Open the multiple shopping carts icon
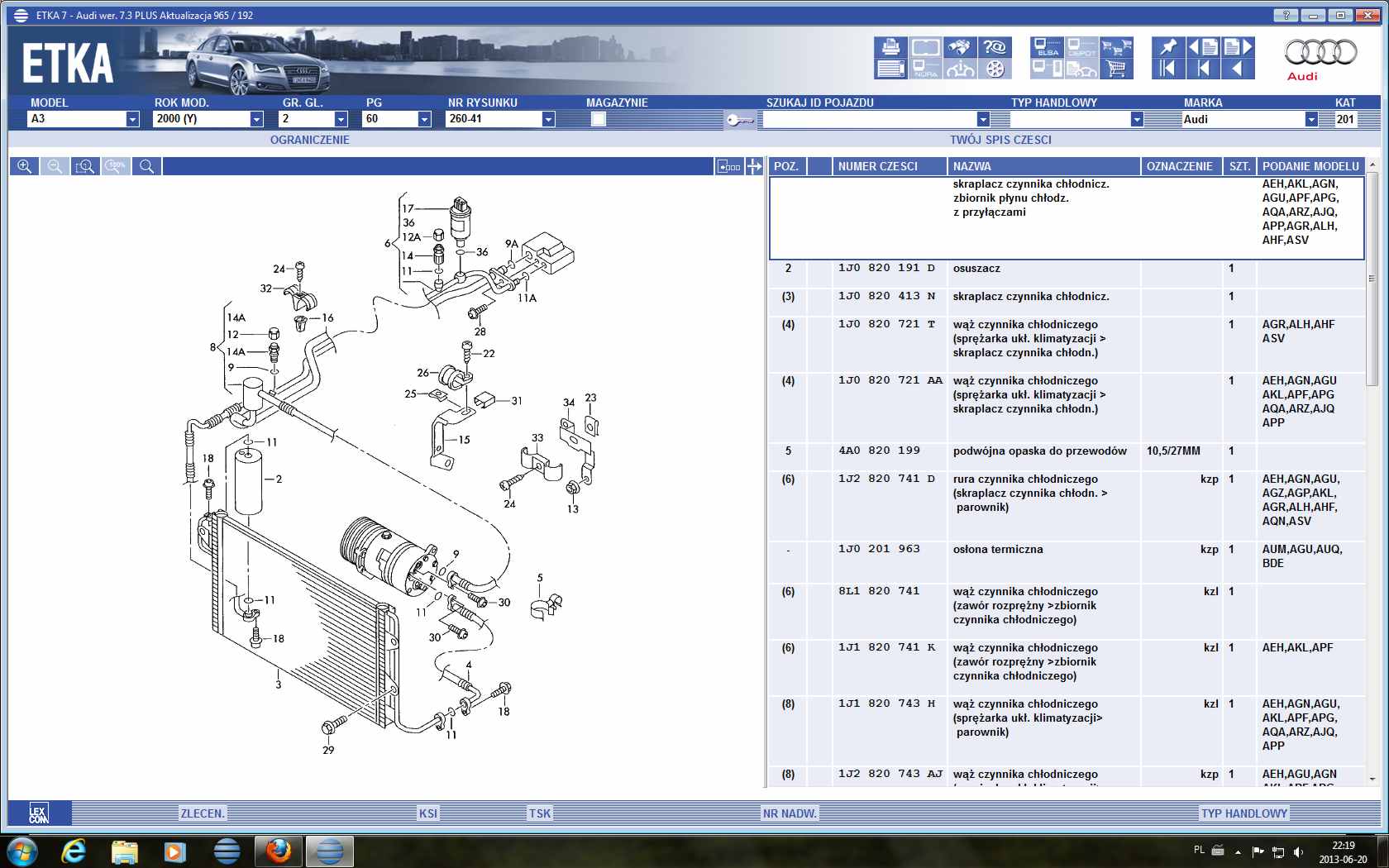 (x=1116, y=47)
